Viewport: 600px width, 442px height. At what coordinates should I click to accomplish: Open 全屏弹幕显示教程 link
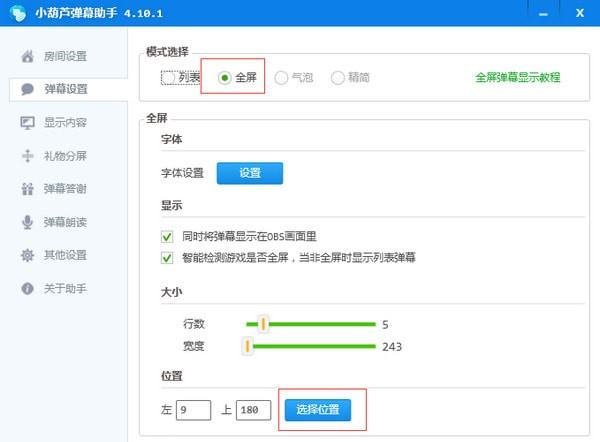[x=517, y=77]
